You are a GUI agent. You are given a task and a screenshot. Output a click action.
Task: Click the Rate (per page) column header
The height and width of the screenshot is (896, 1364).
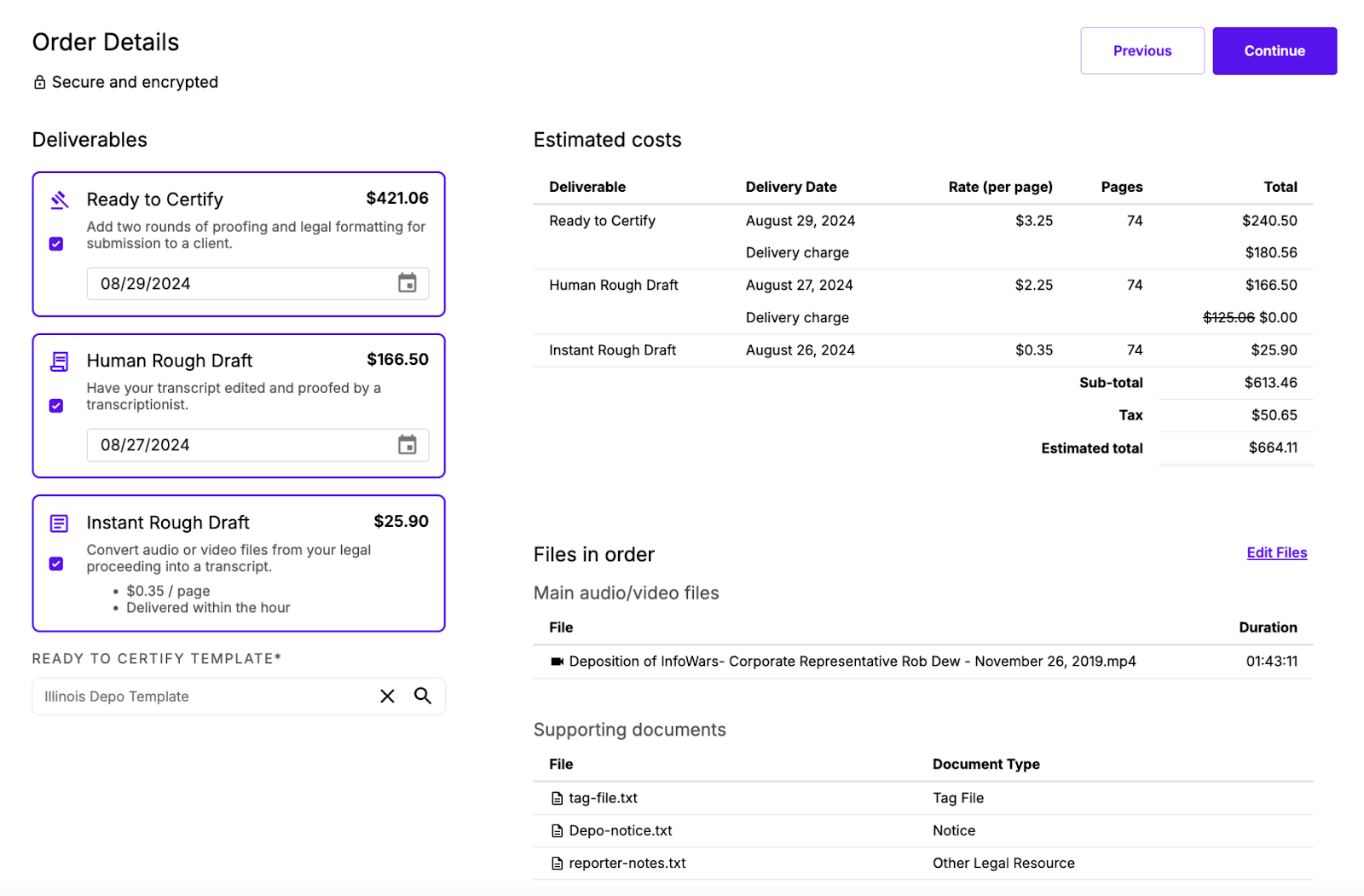(1001, 187)
